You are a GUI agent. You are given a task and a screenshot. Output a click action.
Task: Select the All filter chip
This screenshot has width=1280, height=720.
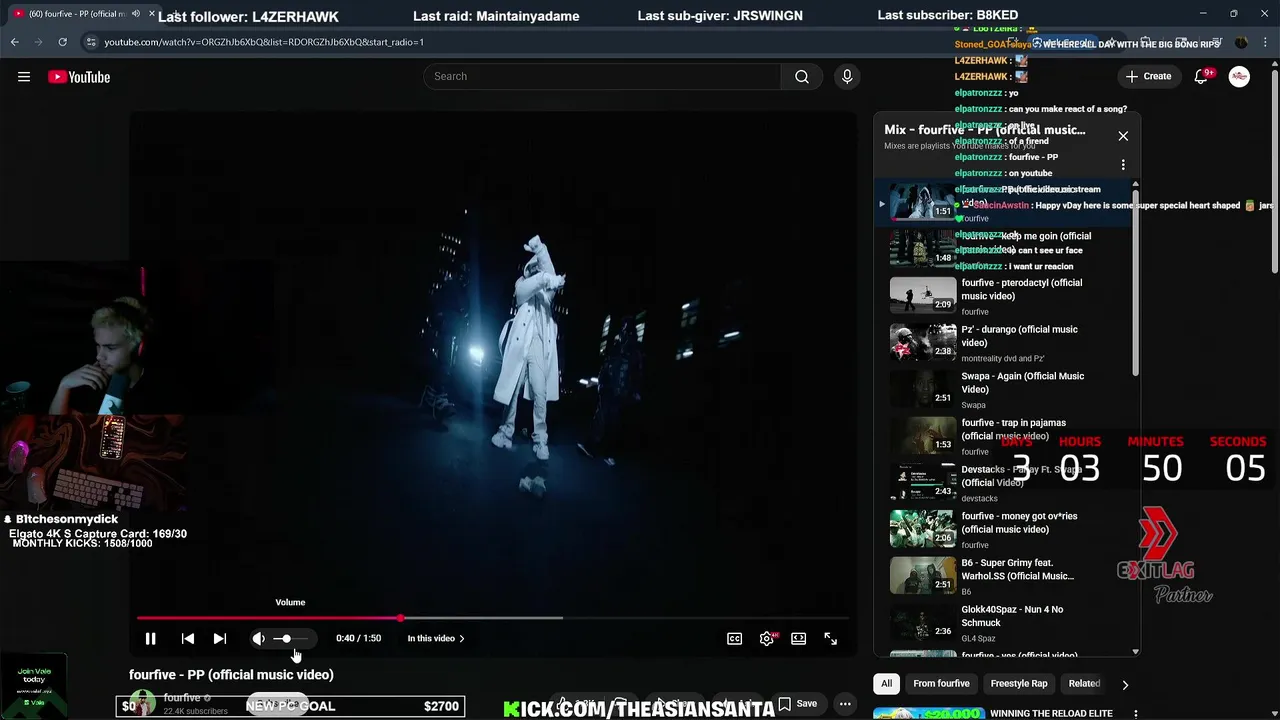tap(886, 684)
